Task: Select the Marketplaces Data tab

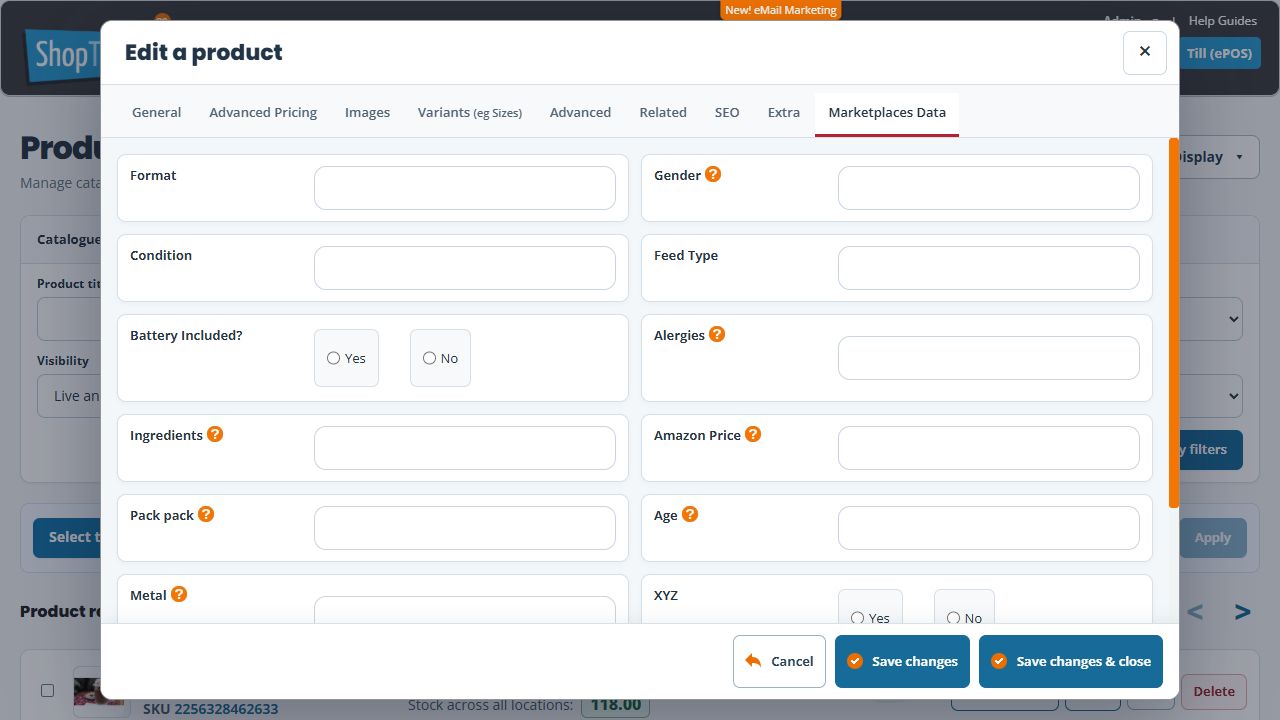Action: [x=887, y=113]
